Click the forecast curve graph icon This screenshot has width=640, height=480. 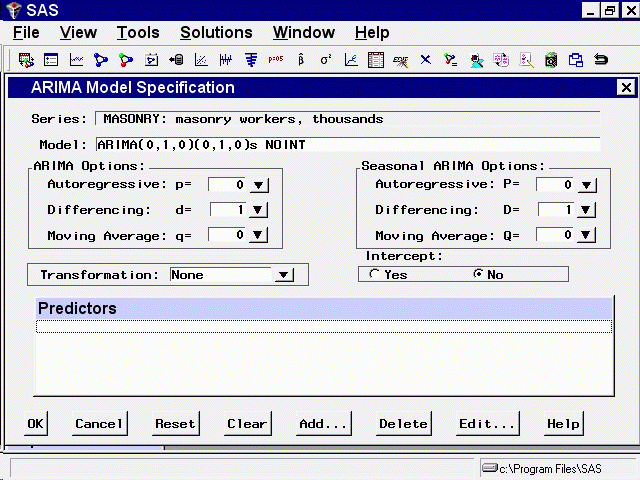(351, 60)
